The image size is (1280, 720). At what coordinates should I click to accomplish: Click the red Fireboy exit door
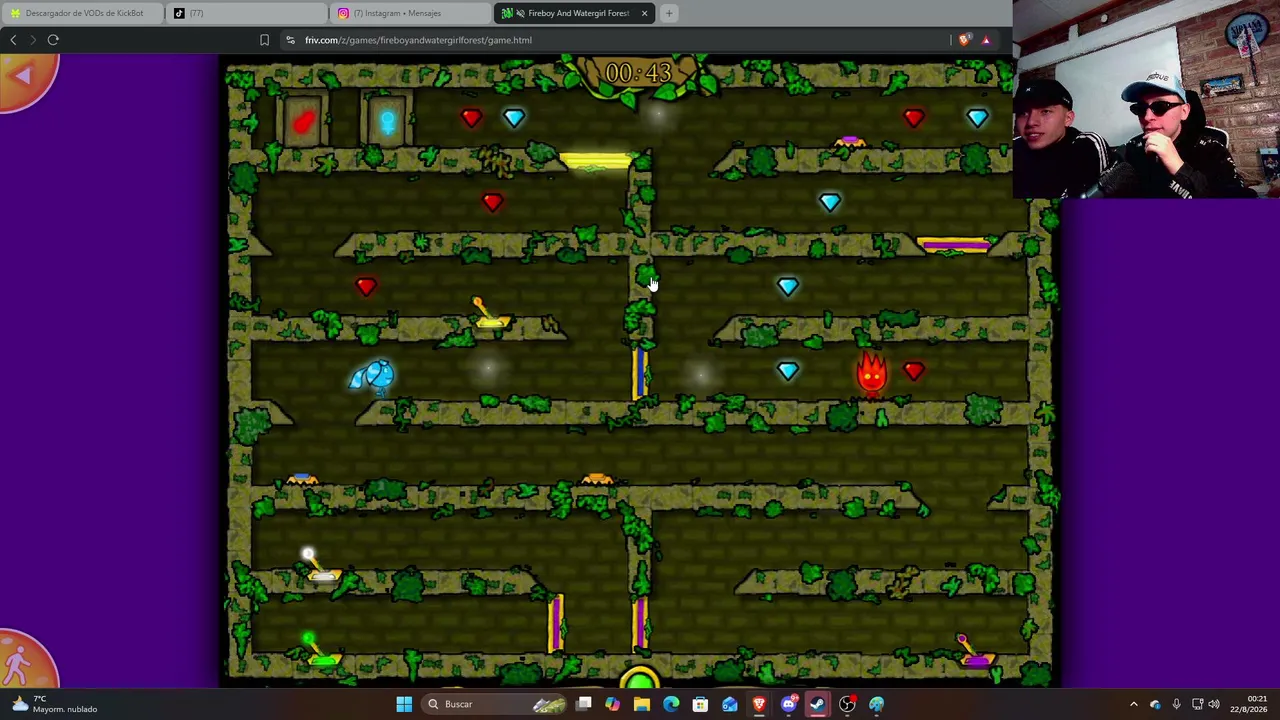304,122
